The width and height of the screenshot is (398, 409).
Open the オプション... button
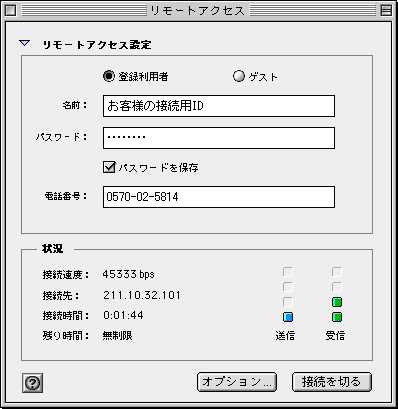(x=237, y=382)
